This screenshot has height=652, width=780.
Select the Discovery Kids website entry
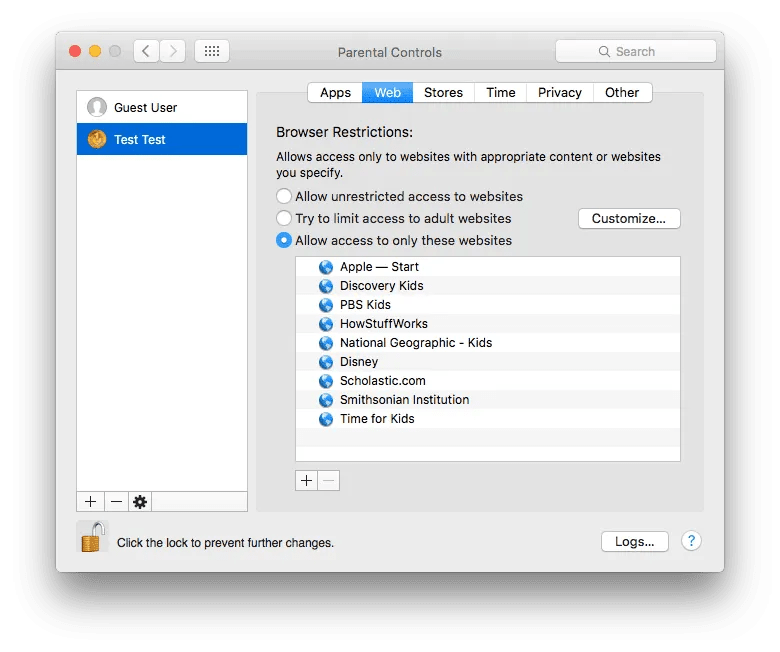(488, 285)
